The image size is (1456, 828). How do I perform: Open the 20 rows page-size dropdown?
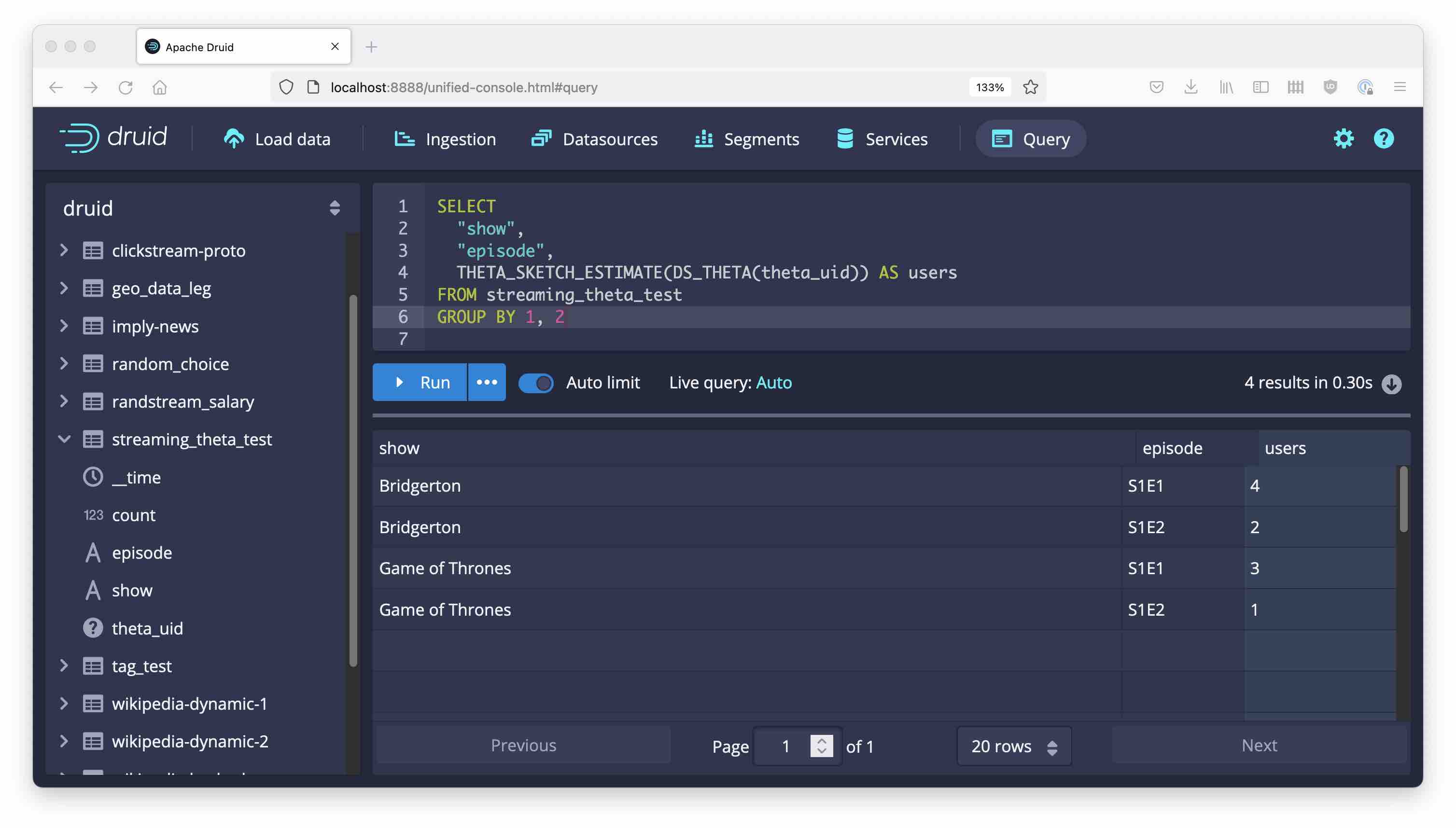coord(1013,745)
